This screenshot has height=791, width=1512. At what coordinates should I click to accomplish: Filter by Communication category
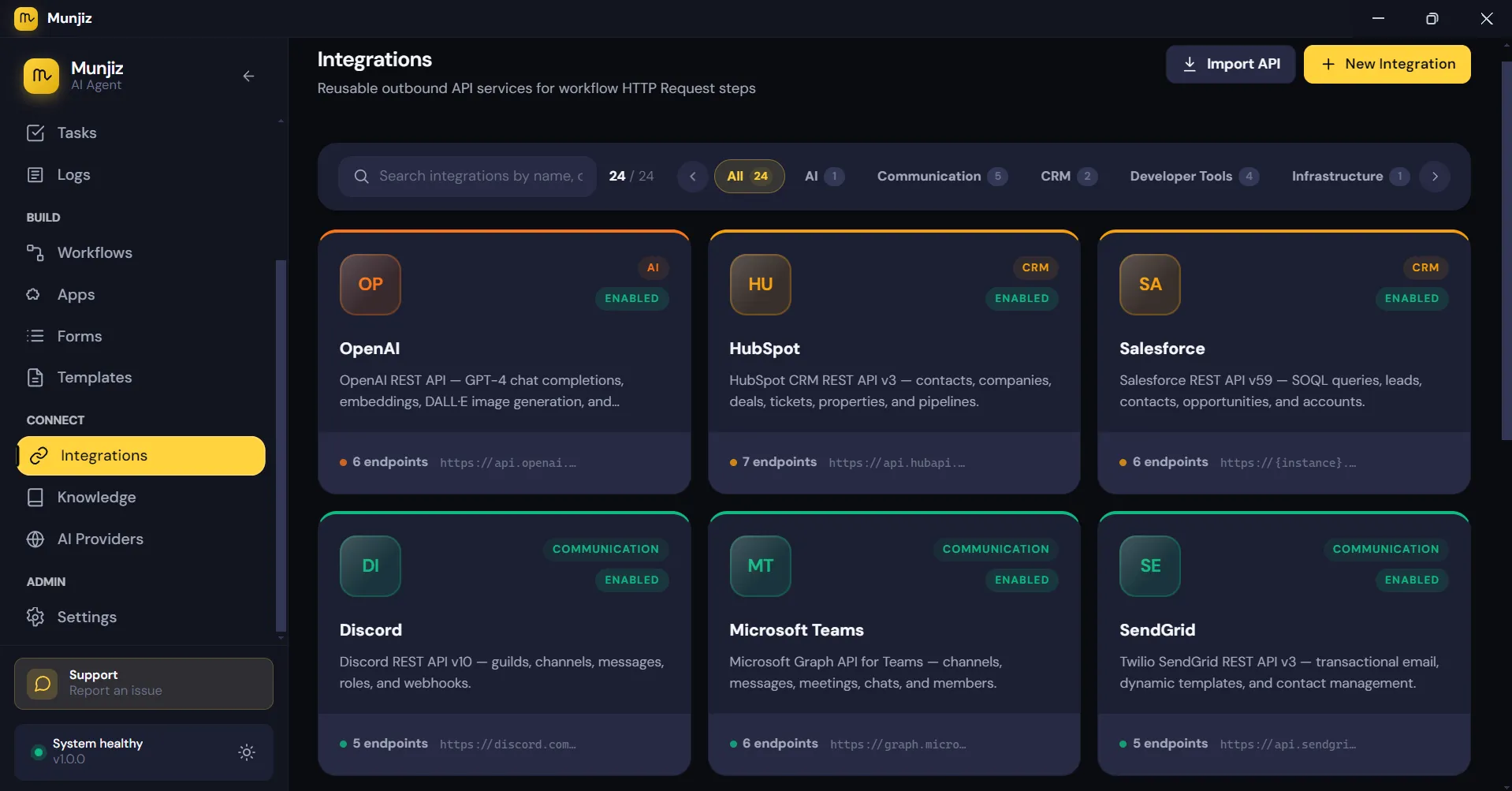[x=942, y=176]
